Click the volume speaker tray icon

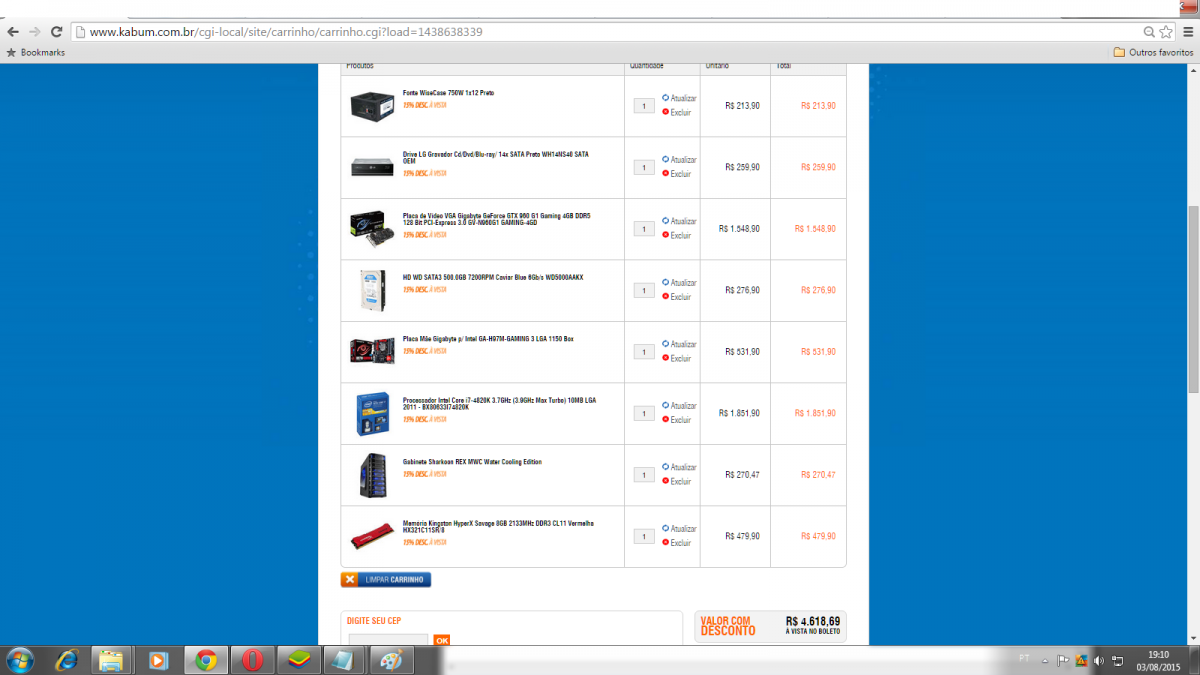[x=1099, y=660]
